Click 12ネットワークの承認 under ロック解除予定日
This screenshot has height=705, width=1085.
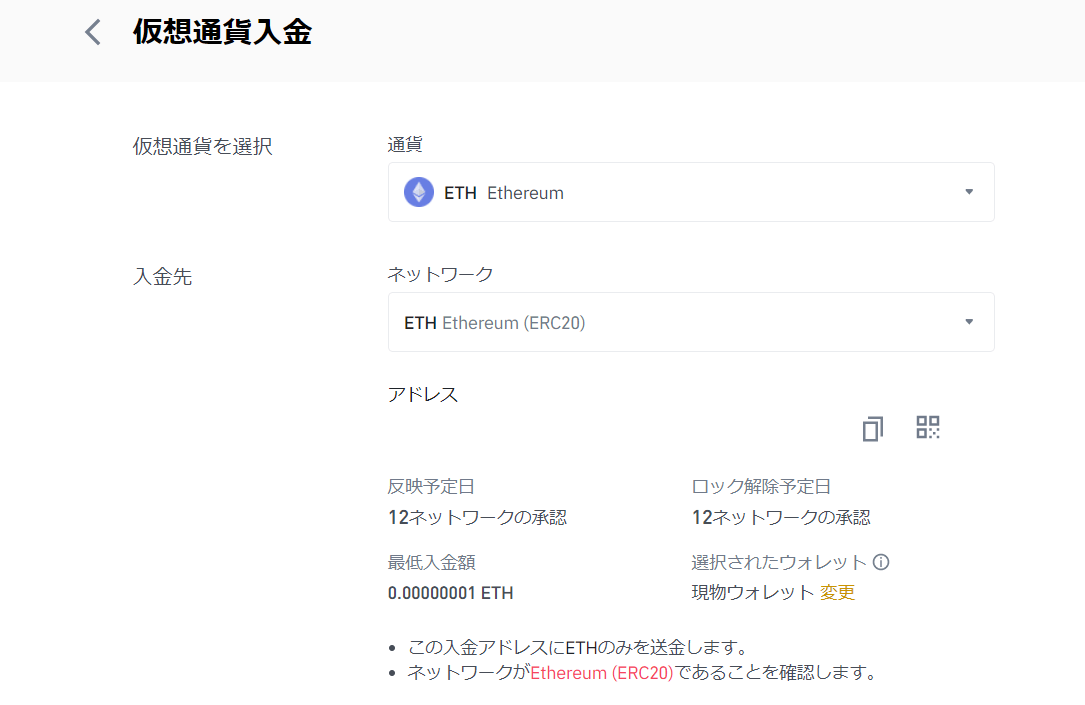pos(781,518)
